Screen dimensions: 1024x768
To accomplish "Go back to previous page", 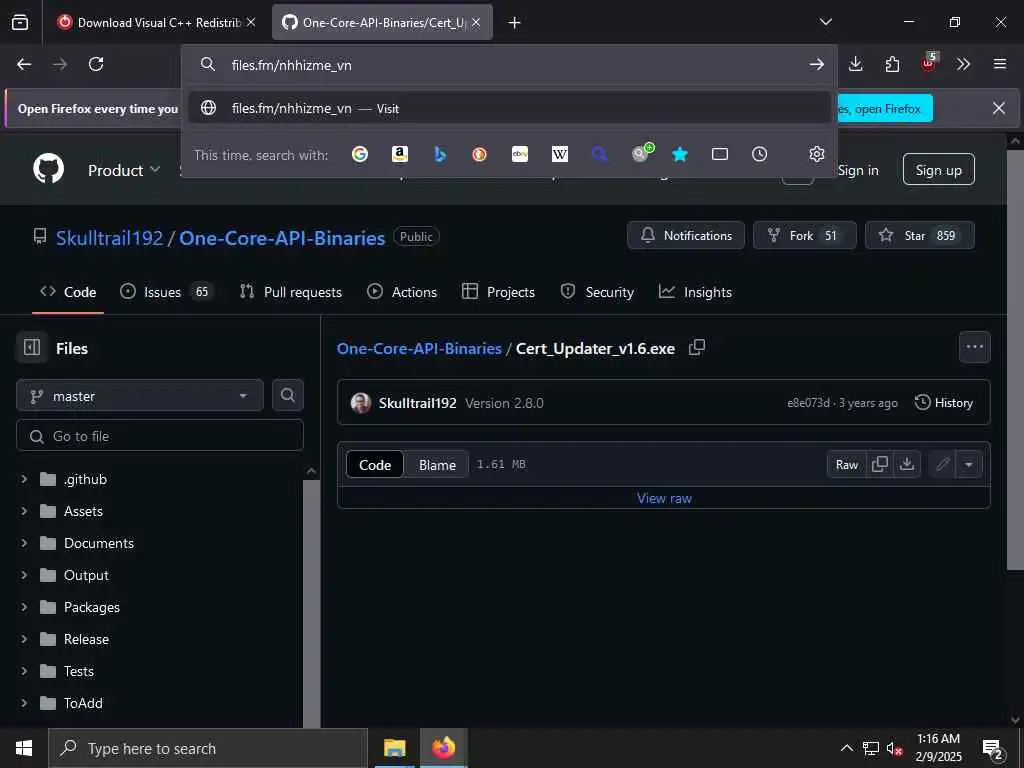I will (24, 64).
